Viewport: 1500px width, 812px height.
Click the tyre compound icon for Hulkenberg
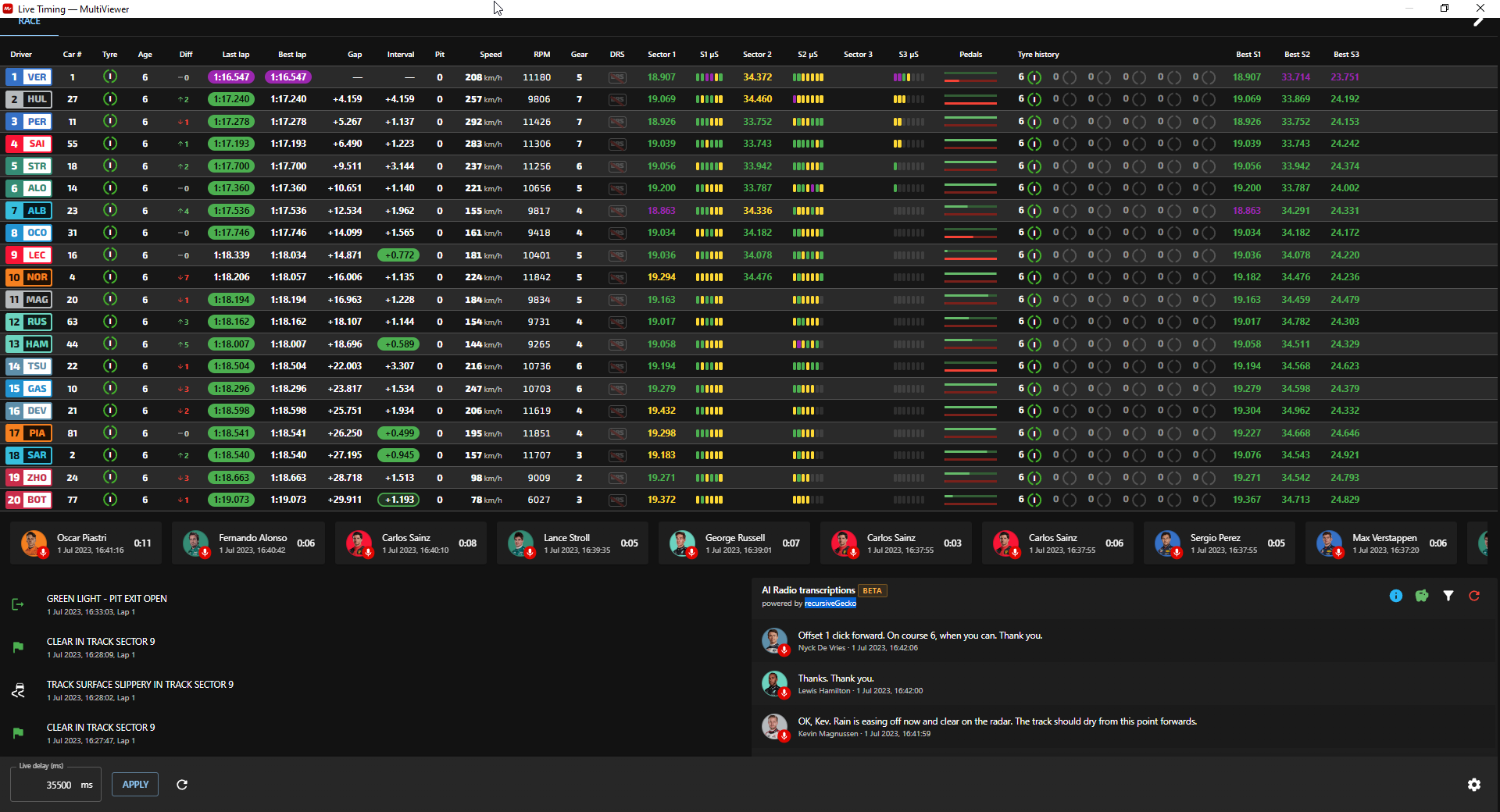tap(110, 99)
